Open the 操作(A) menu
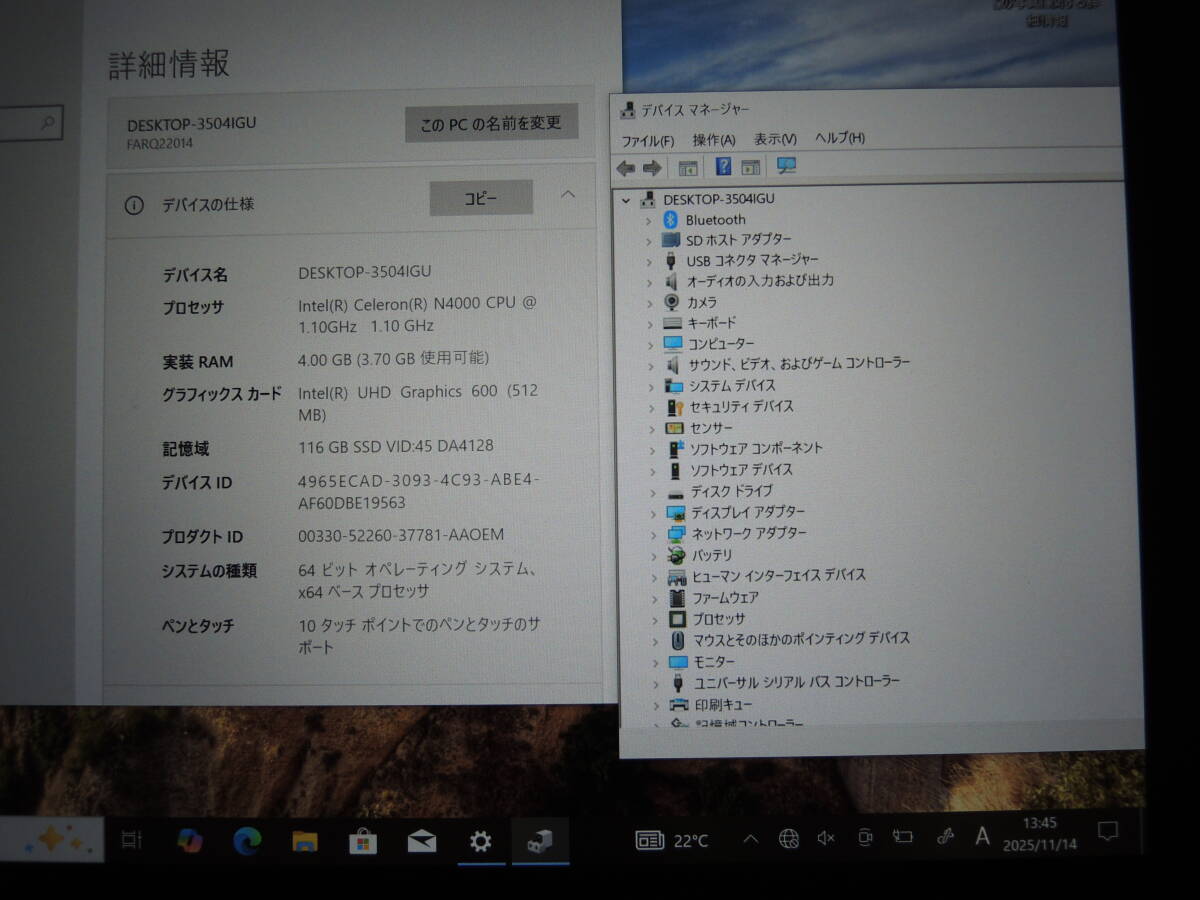Image resolution: width=1200 pixels, height=900 pixels. tap(713, 140)
